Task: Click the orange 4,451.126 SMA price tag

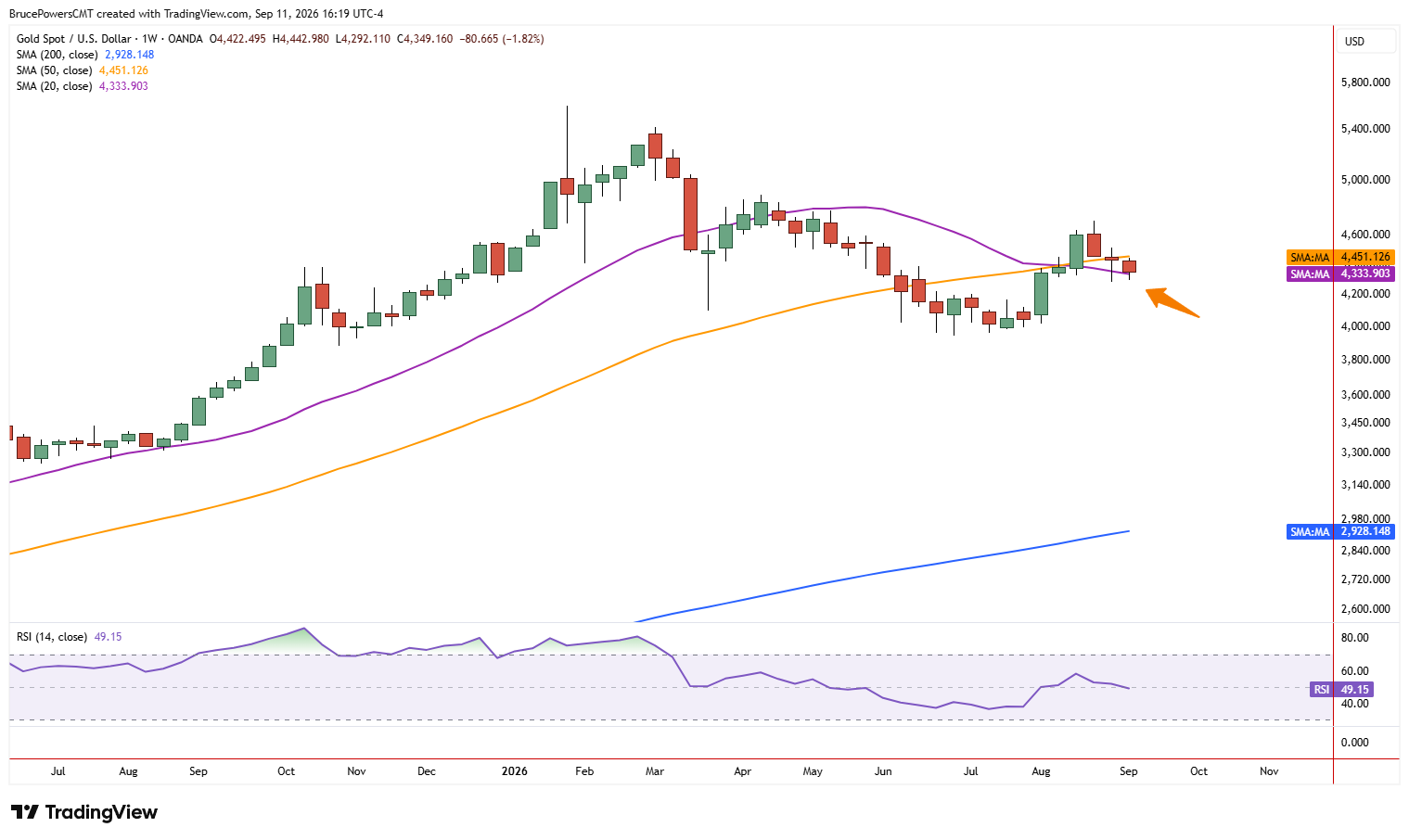Action: pos(1340,257)
